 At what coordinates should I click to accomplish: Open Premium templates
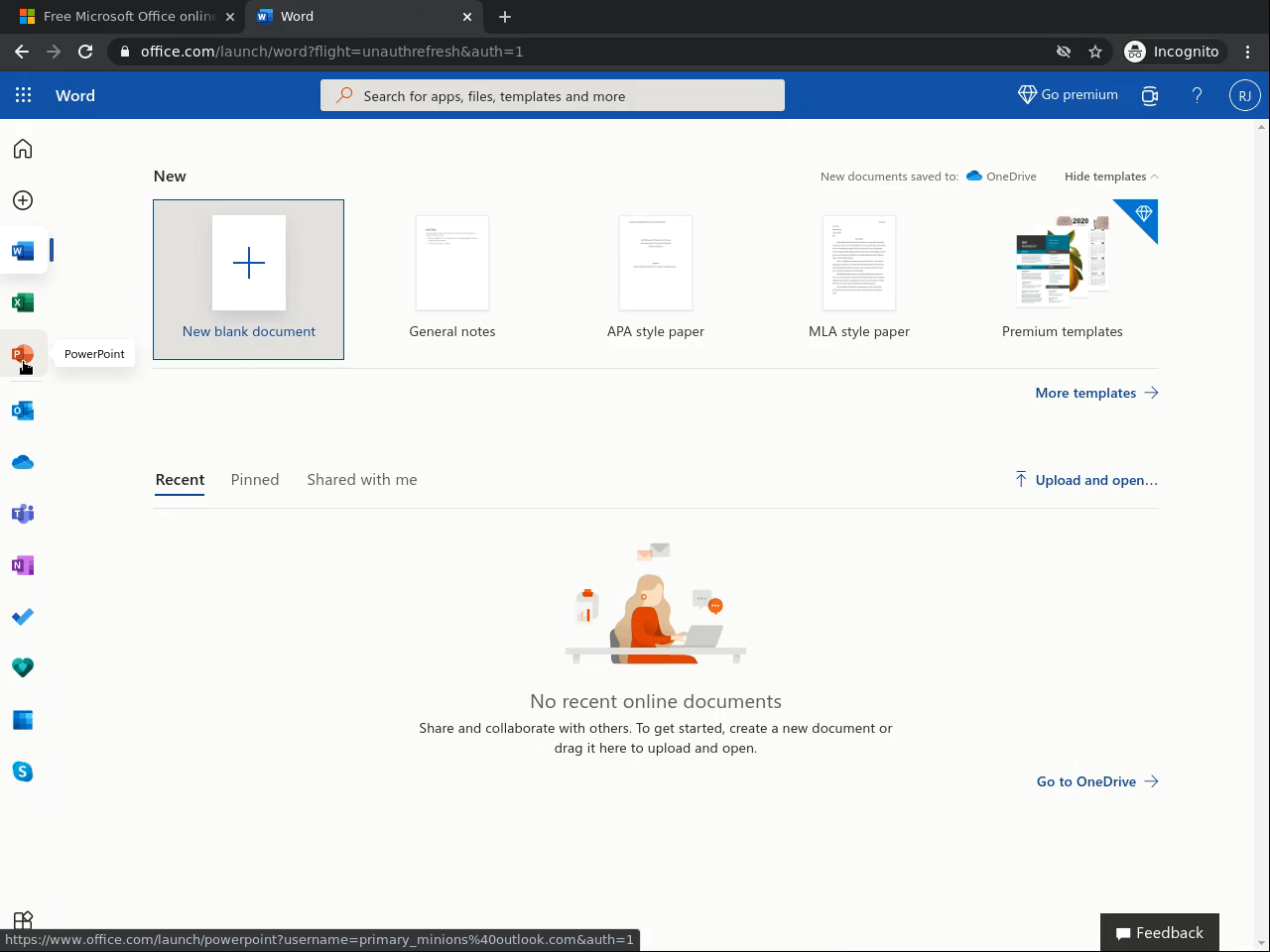[x=1063, y=280]
